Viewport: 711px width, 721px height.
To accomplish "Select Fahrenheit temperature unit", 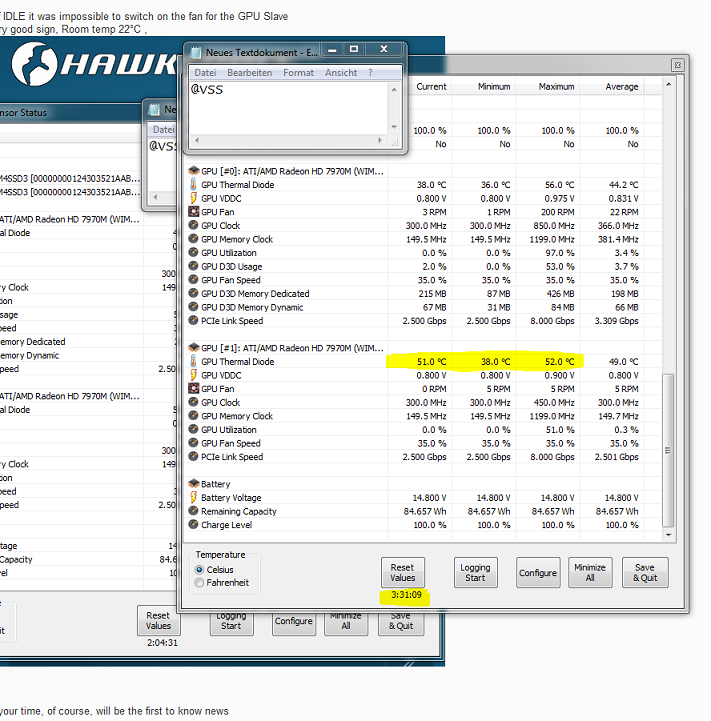I will (x=199, y=583).
